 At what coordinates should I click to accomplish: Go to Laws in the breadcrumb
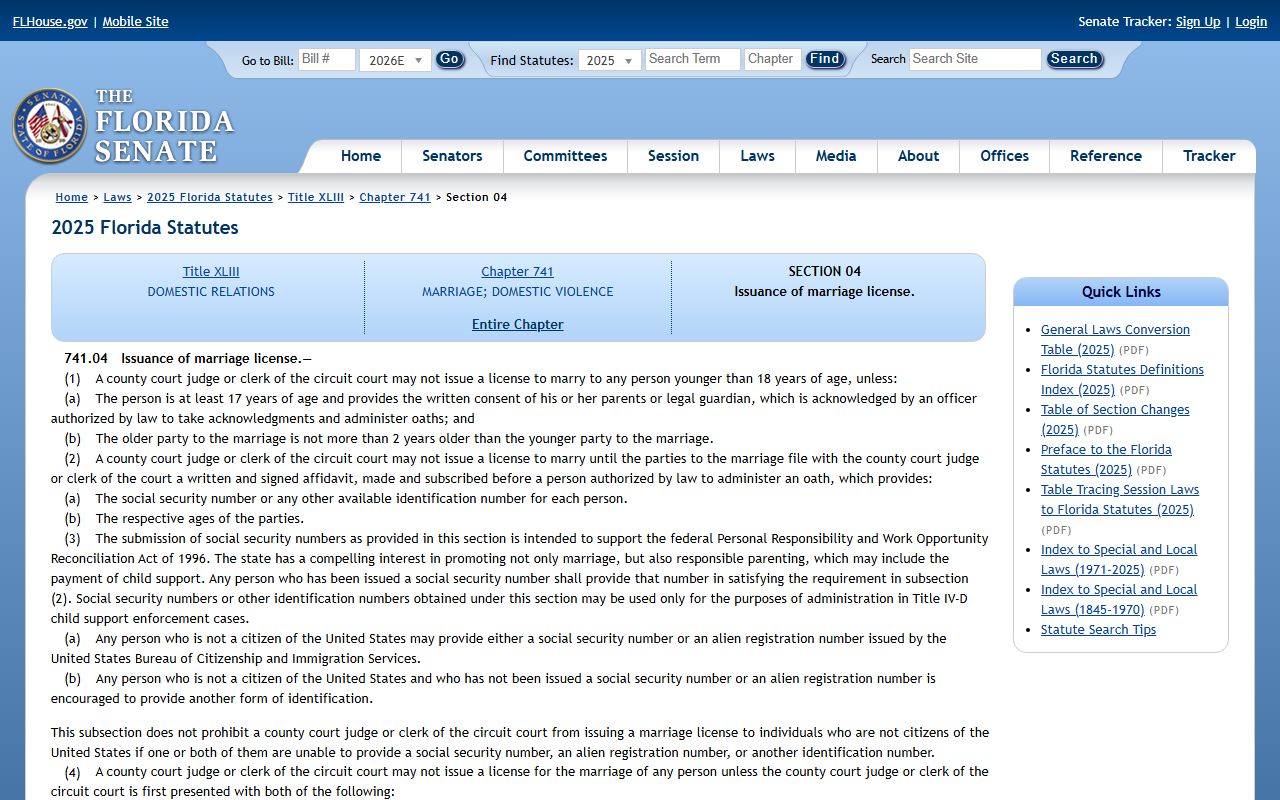coord(117,197)
